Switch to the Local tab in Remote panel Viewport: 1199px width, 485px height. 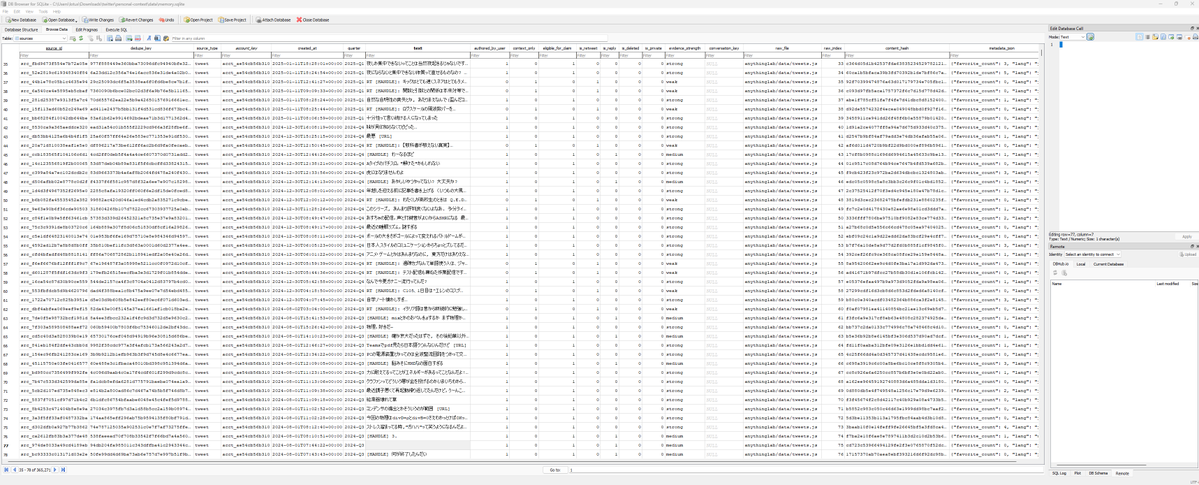(1080, 264)
